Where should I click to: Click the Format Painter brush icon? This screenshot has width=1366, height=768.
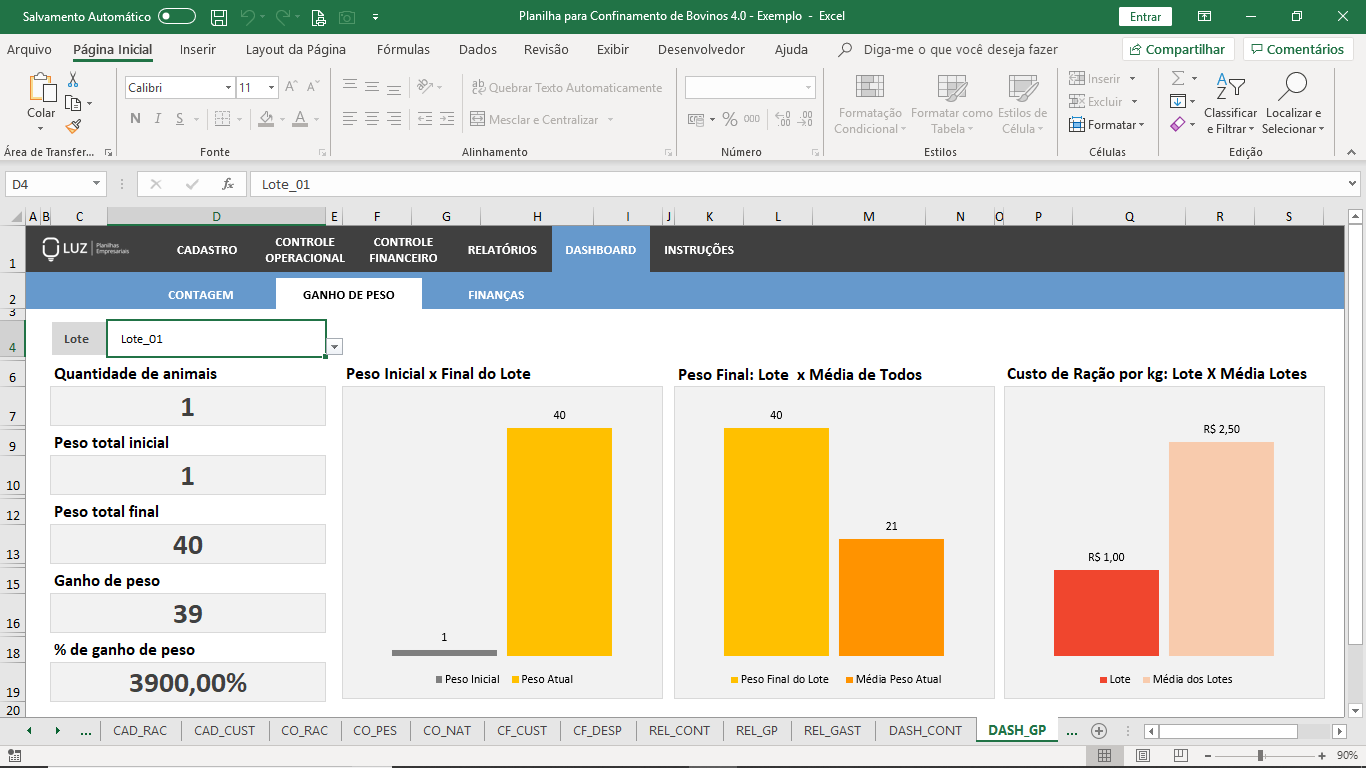(x=73, y=126)
